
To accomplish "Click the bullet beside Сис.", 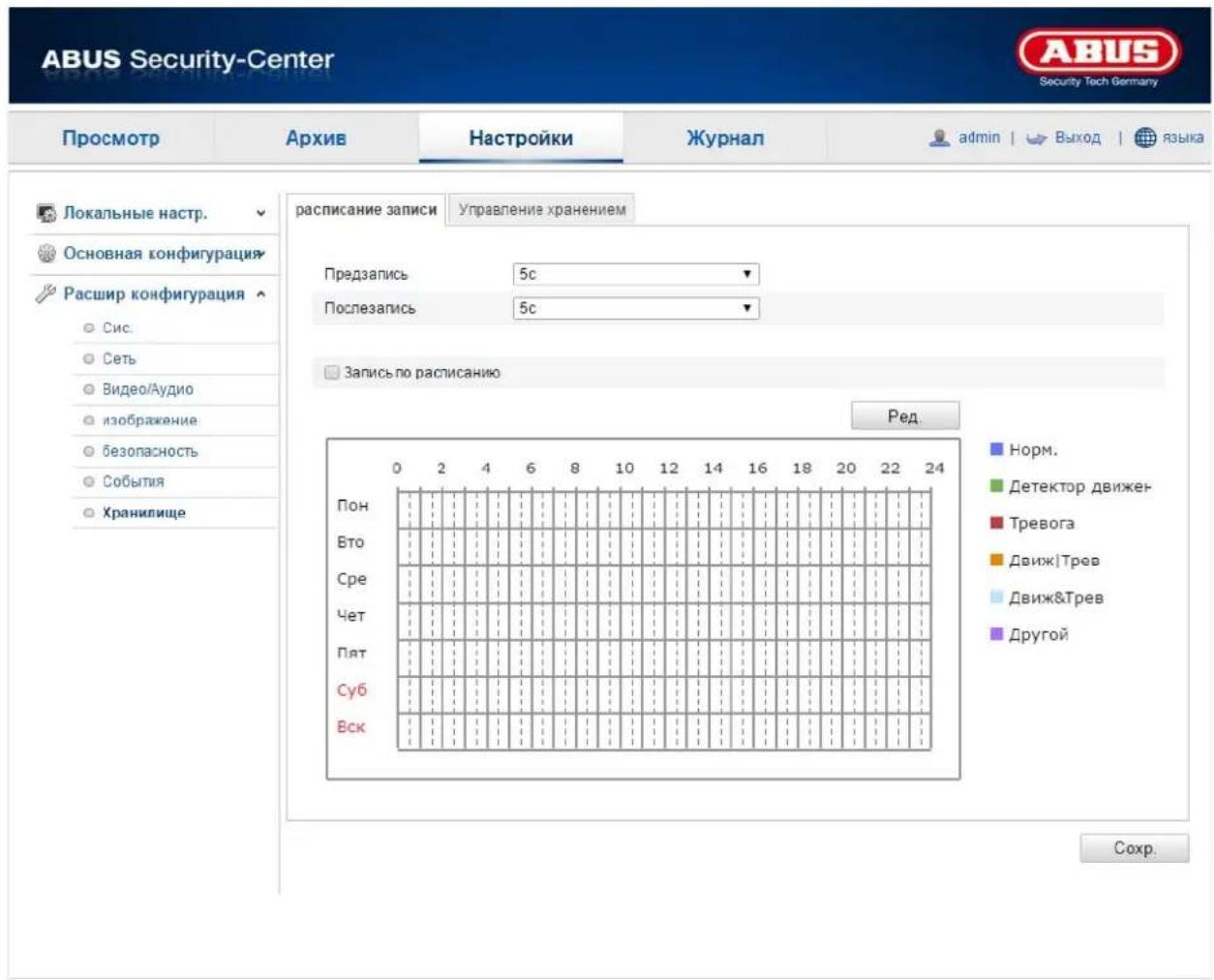I will [89, 328].
